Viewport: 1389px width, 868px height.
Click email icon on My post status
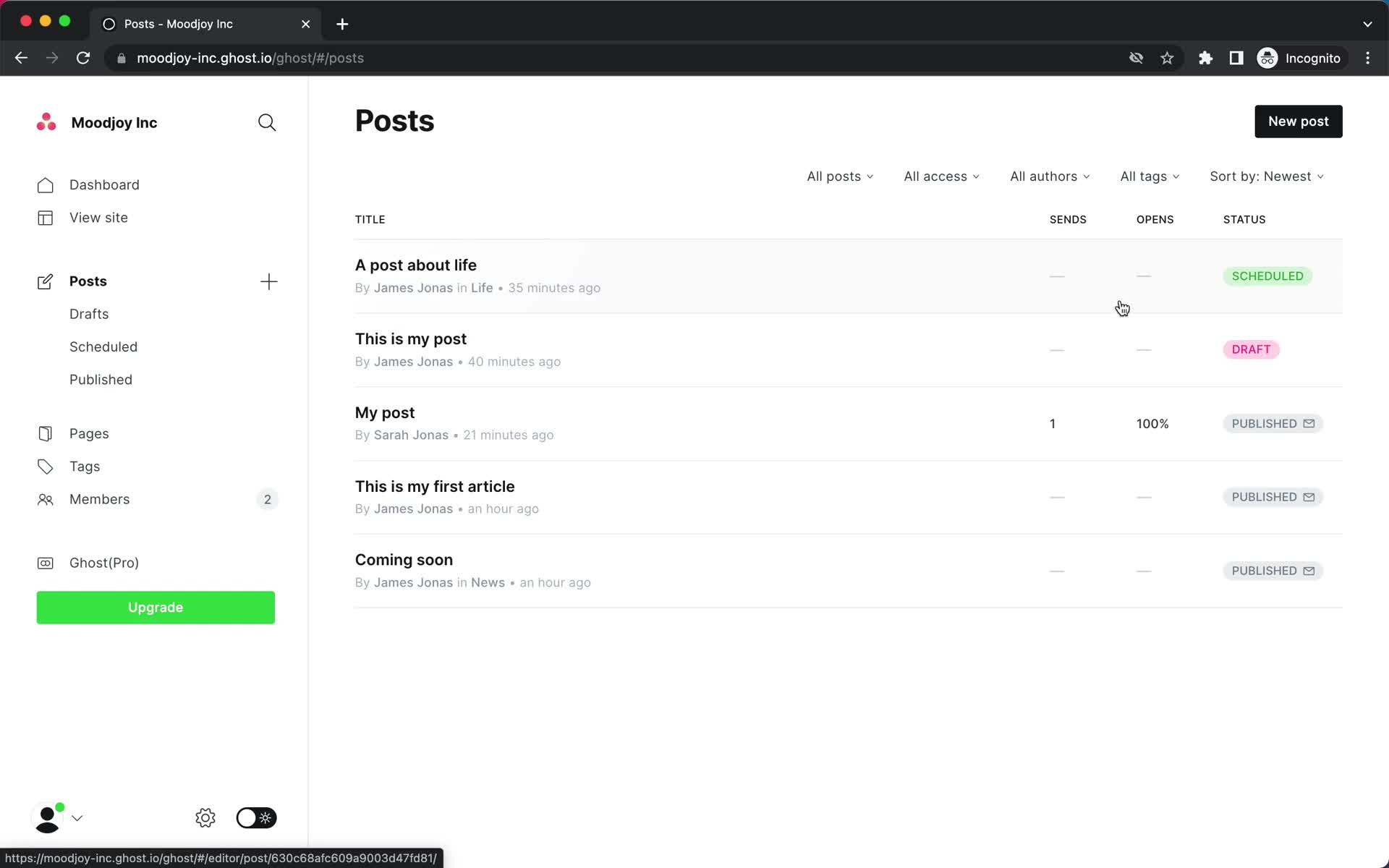tap(1309, 424)
